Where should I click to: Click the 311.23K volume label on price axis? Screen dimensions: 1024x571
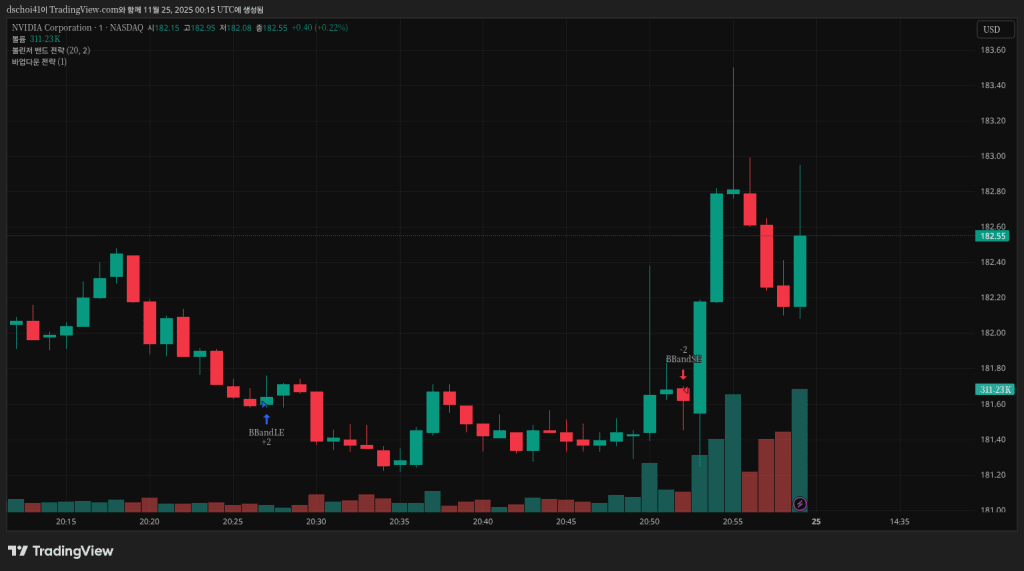click(x=994, y=389)
